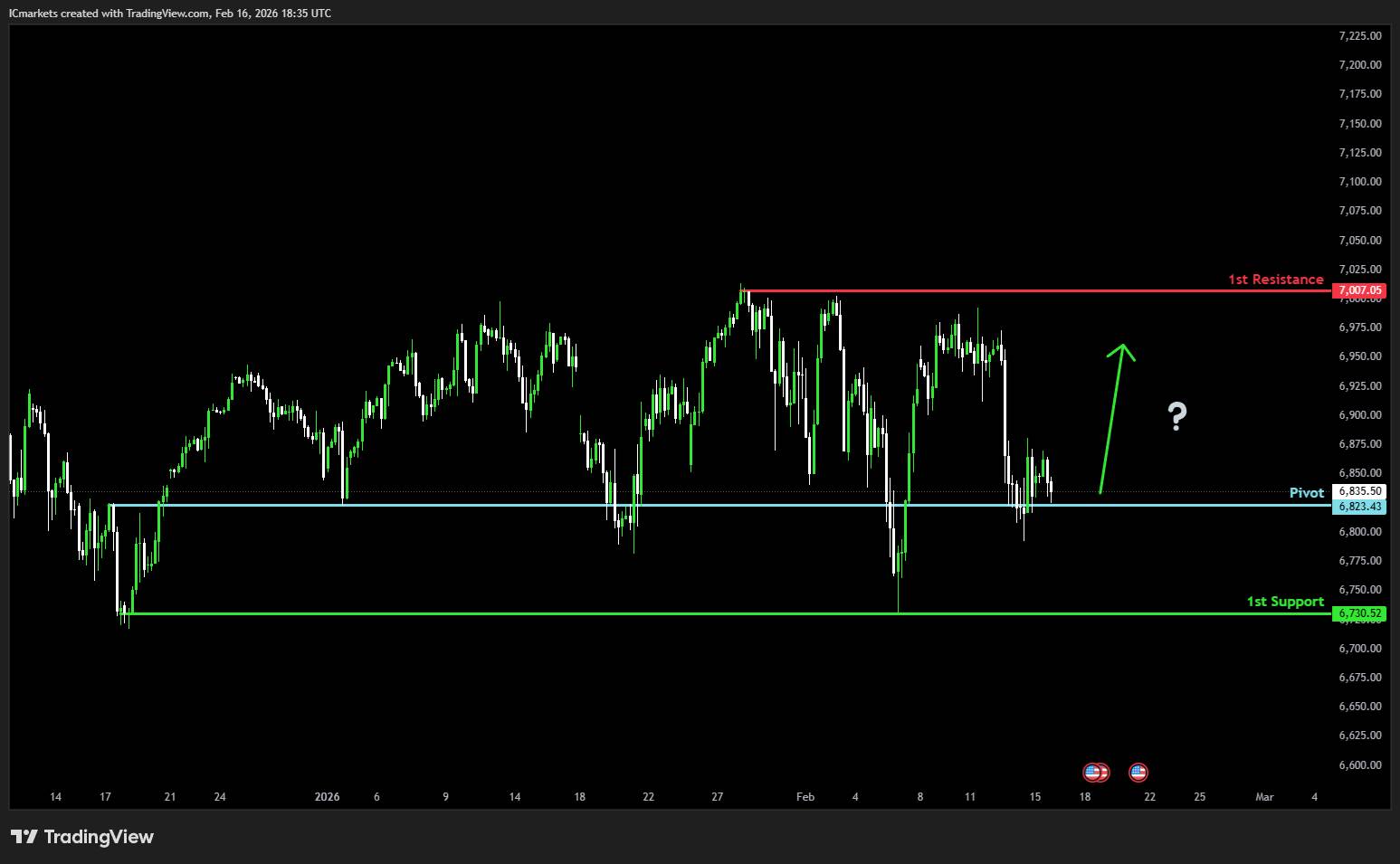Click the ICmarkets attribution header text
Image resolution: width=1400 pixels, height=864 pixels.
[x=169, y=13]
